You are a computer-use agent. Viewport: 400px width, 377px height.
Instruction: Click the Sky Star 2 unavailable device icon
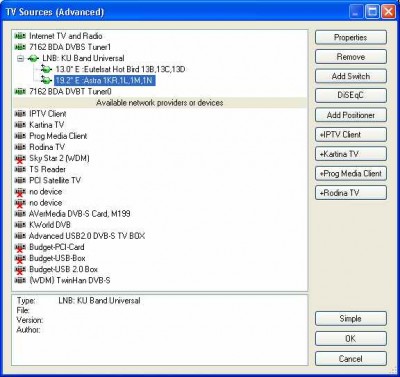pos(20,158)
